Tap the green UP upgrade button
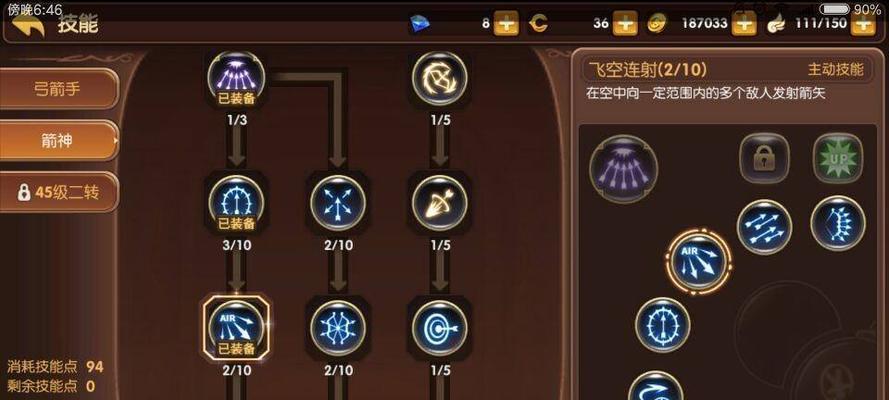This screenshot has height=400, width=889. tap(837, 159)
